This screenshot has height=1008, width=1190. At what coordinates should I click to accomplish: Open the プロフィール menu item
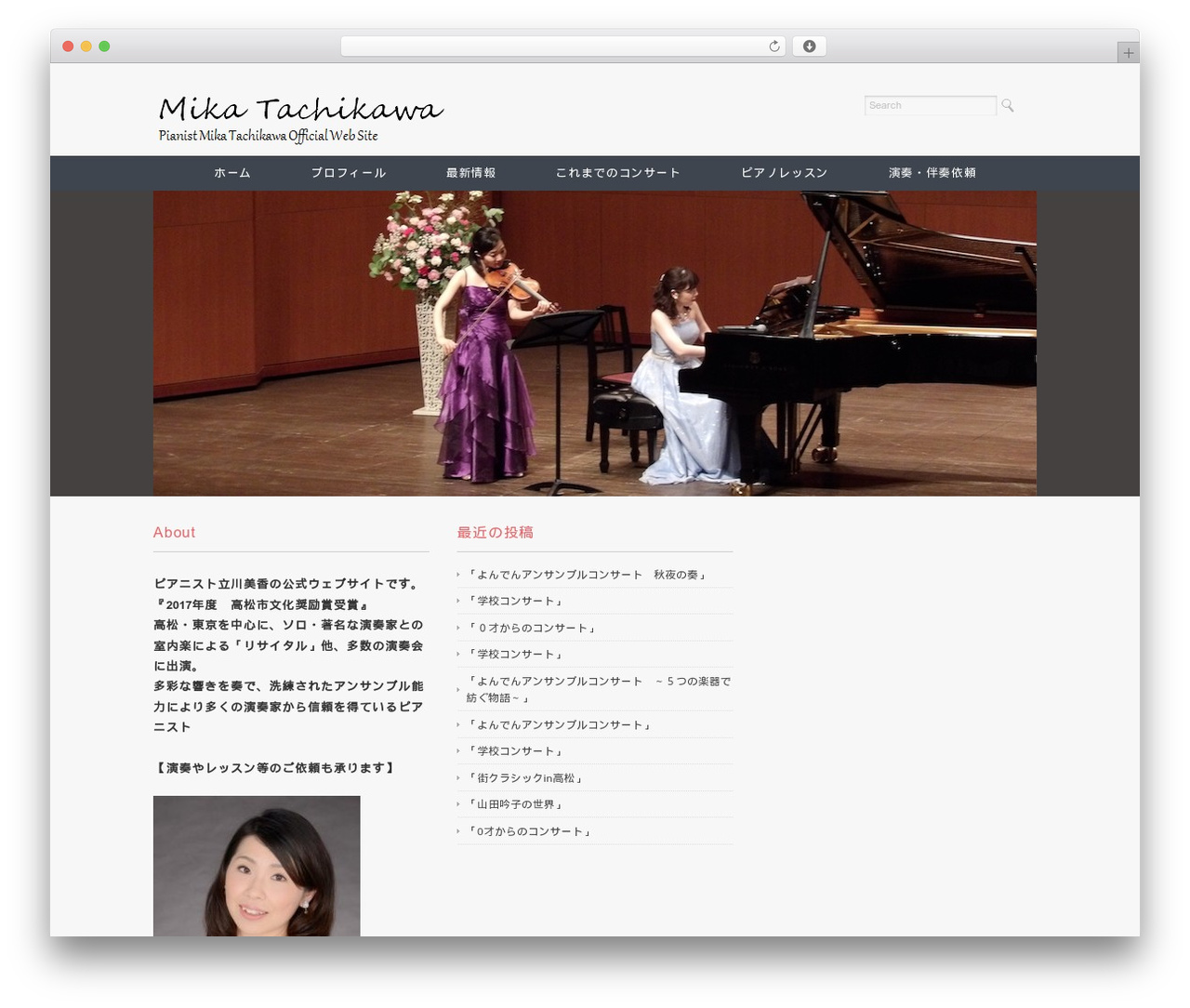(x=349, y=173)
